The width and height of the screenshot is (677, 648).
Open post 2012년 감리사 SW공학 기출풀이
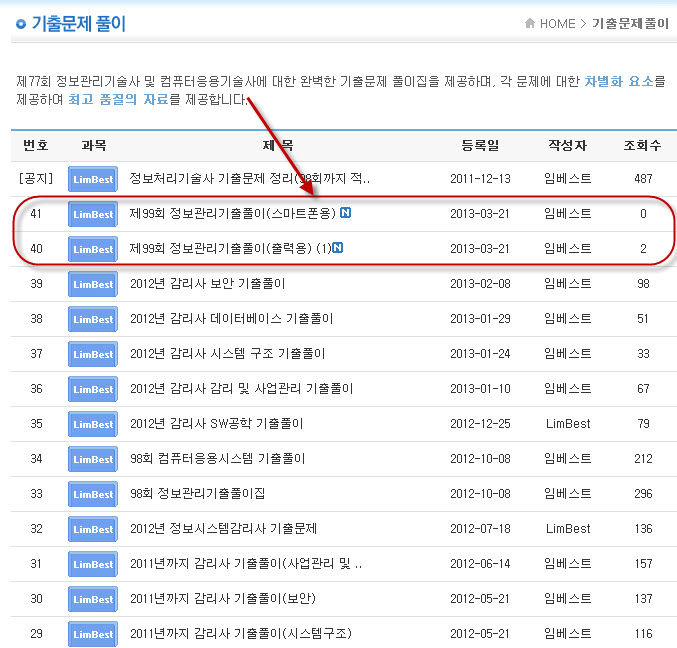click(x=216, y=424)
